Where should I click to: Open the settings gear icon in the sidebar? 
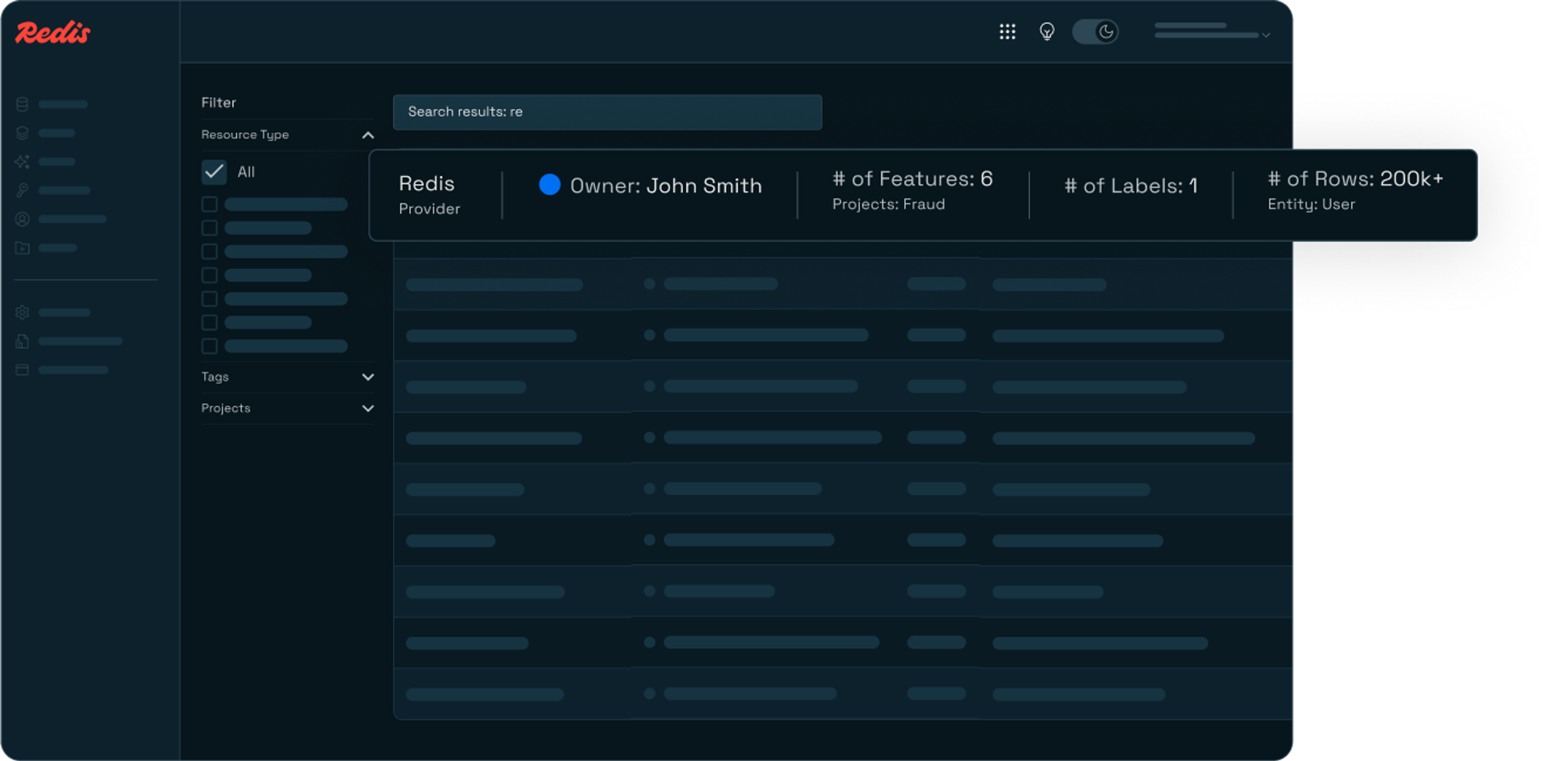(22, 312)
